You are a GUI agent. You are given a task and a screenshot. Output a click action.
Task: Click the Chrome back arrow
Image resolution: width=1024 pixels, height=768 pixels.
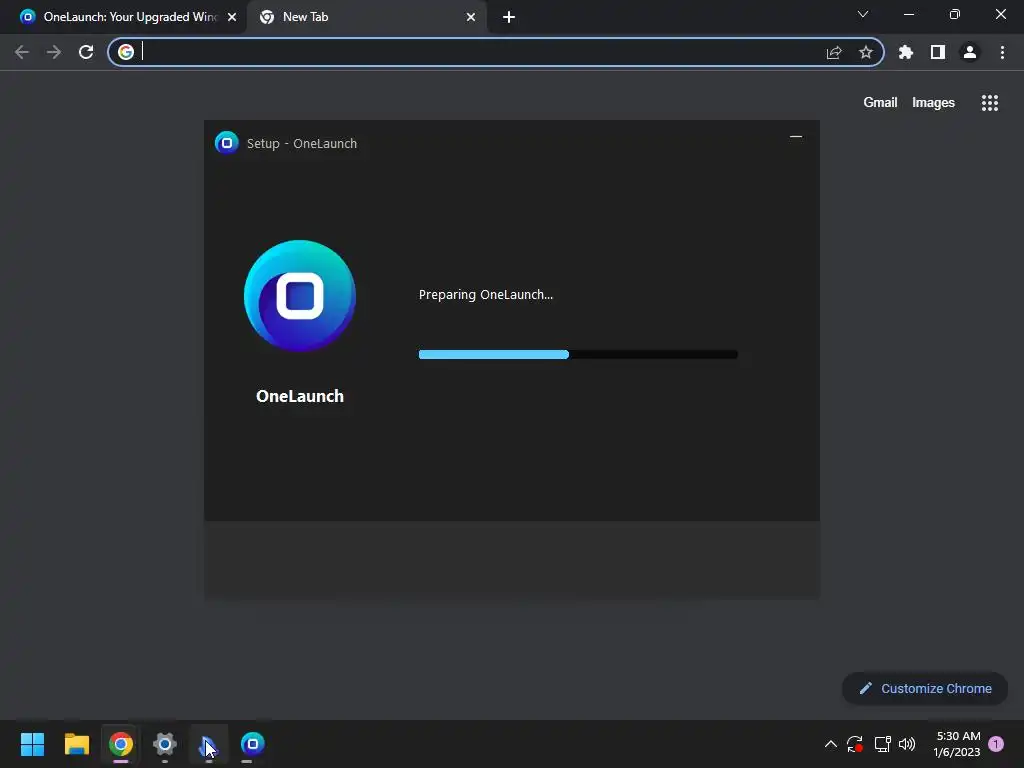tap(22, 52)
